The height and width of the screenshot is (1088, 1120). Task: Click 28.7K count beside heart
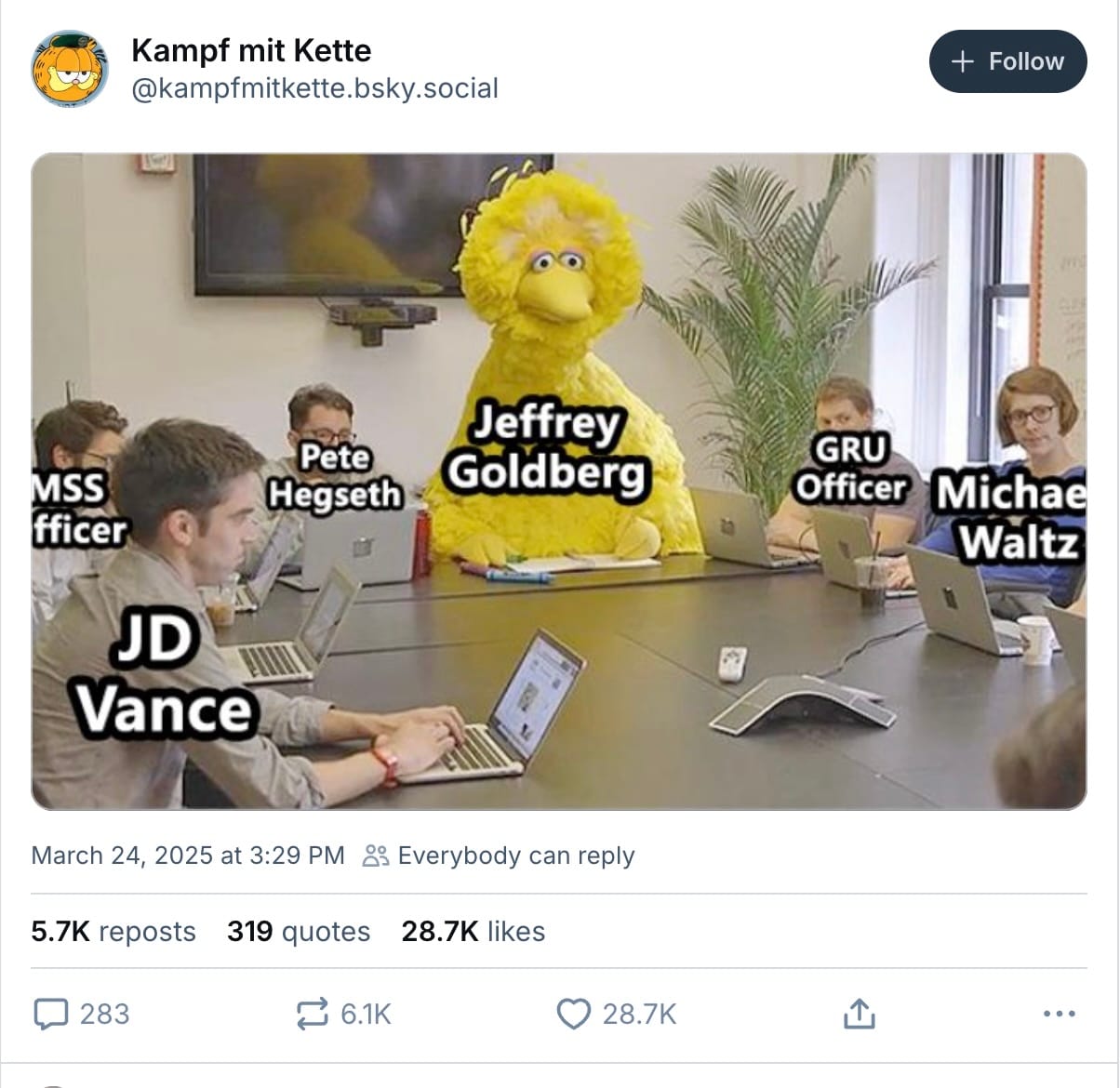coord(639,1014)
